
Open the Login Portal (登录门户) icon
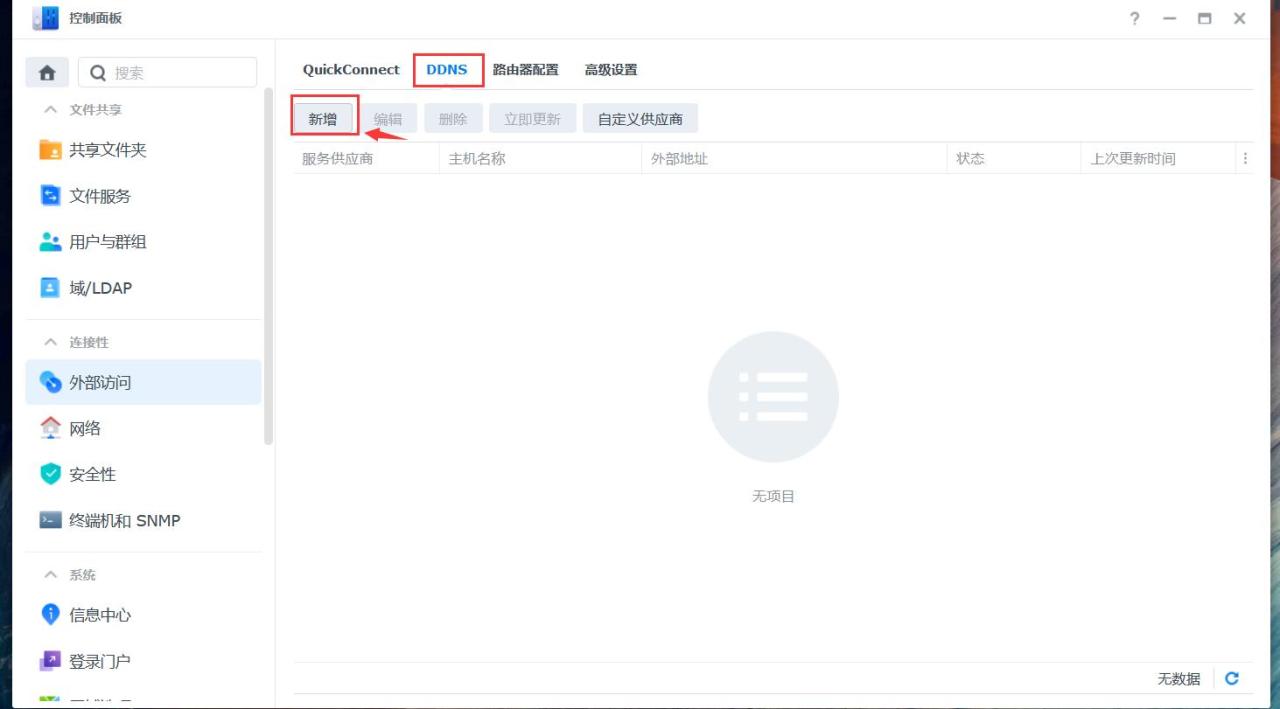pyautogui.click(x=50, y=661)
